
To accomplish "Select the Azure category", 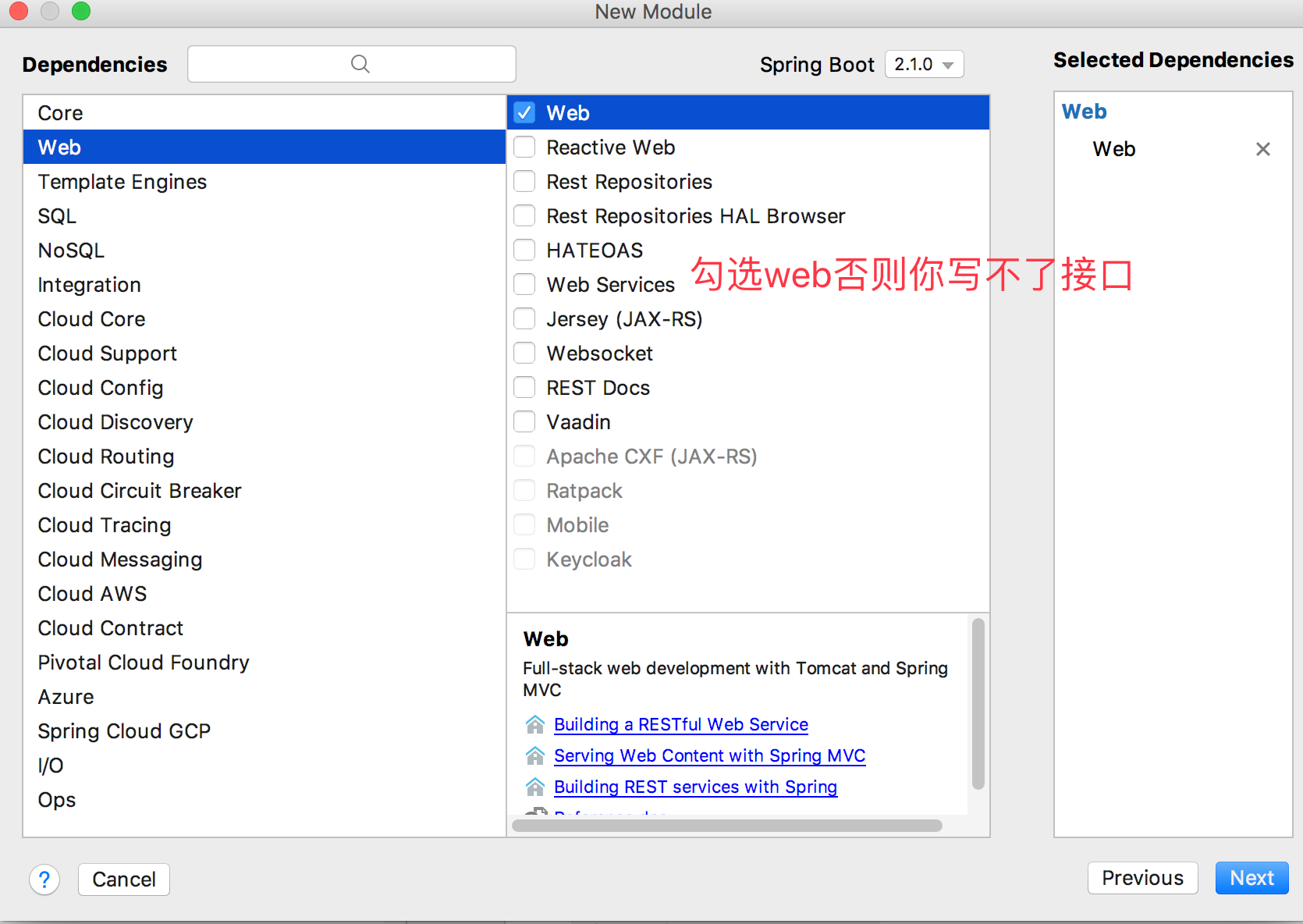I will 265,697.
